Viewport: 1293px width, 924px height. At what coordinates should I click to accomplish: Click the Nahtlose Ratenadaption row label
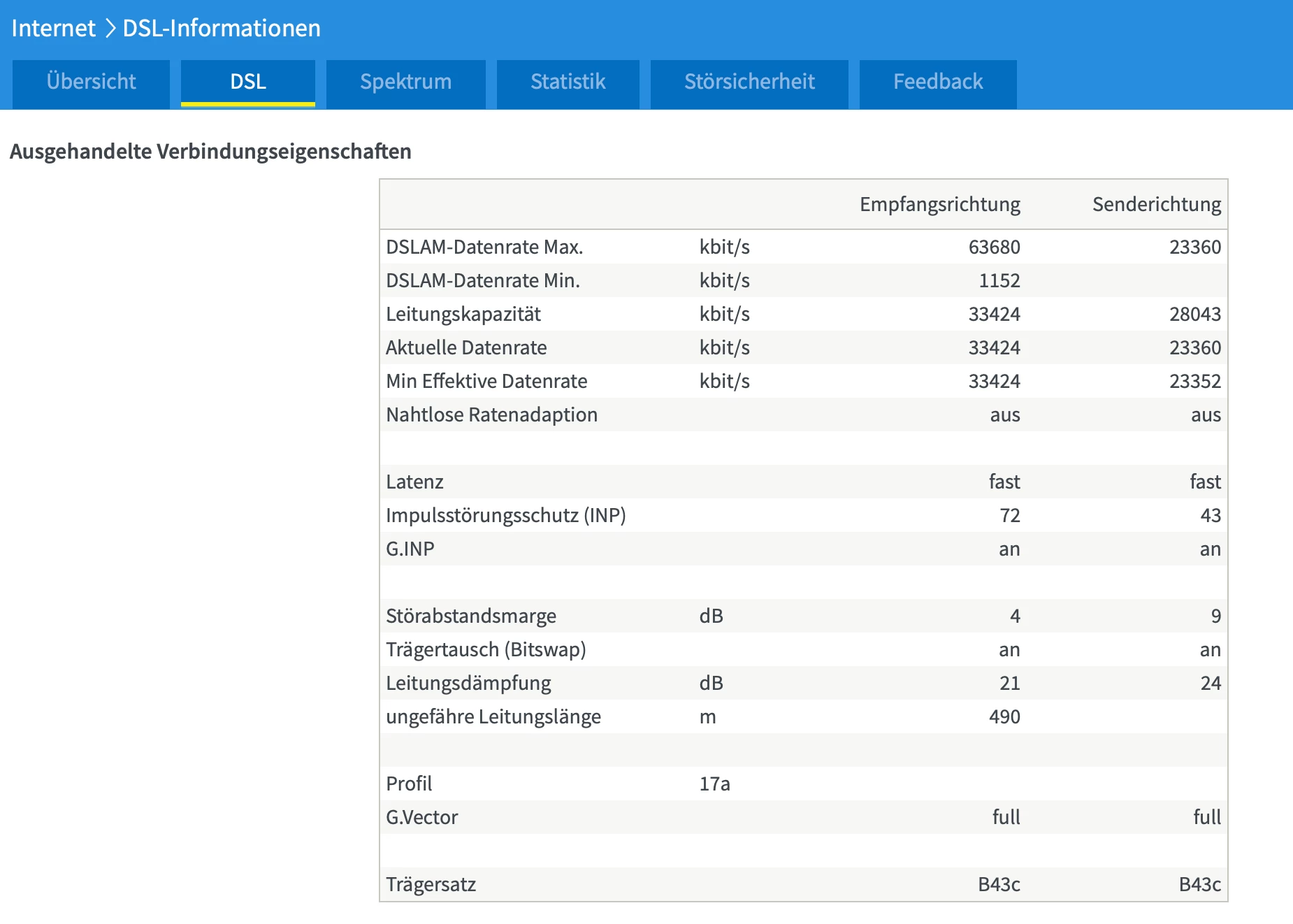coord(491,415)
